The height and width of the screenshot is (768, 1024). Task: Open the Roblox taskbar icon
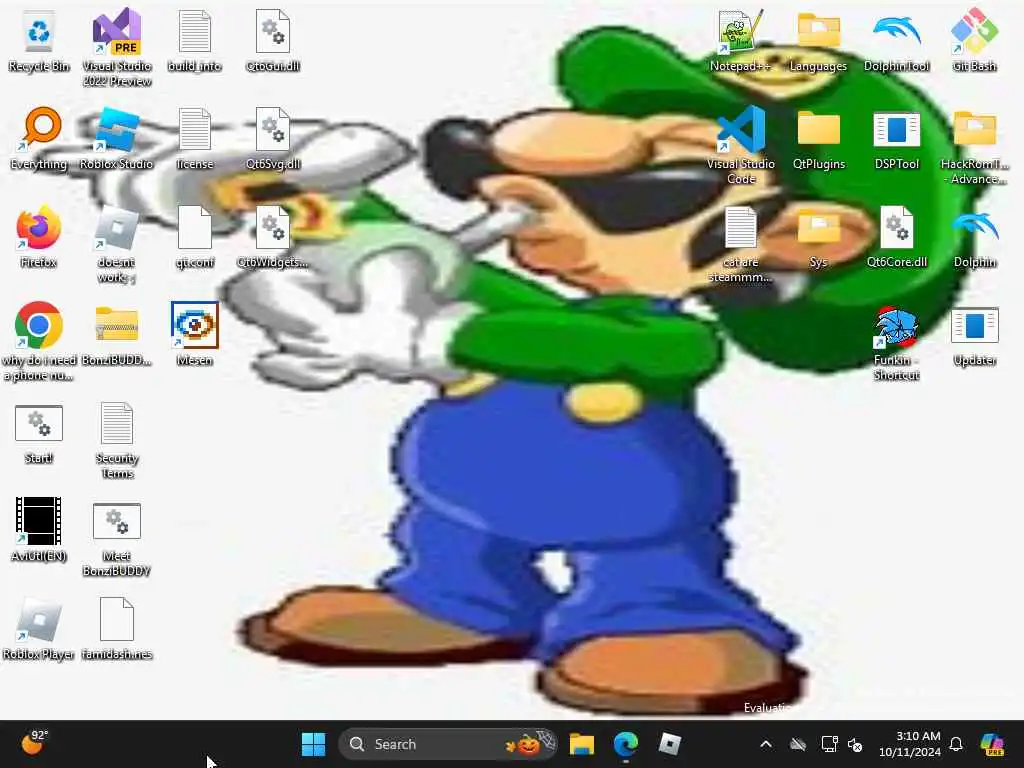coord(669,744)
